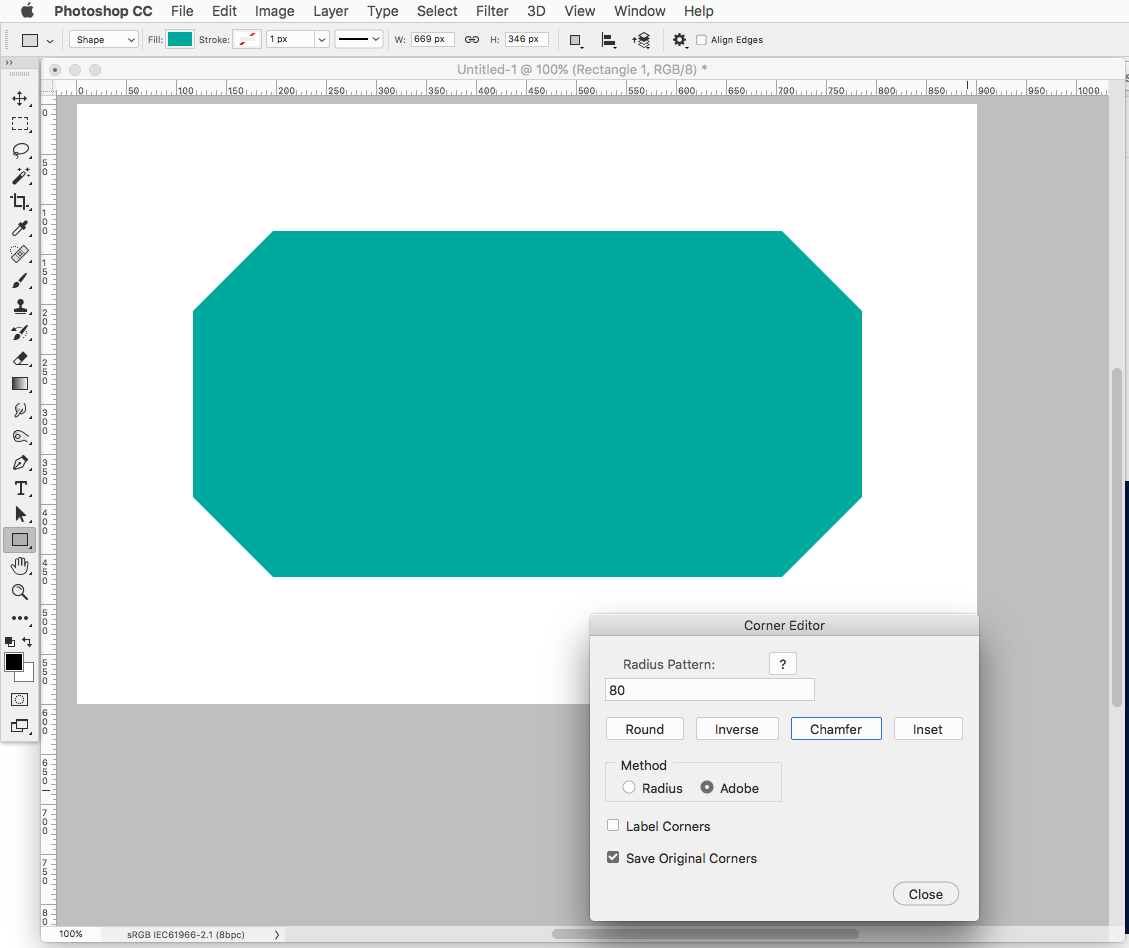This screenshot has height=948, width=1129.
Task: Activate the Zoom tool
Action: [20, 592]
